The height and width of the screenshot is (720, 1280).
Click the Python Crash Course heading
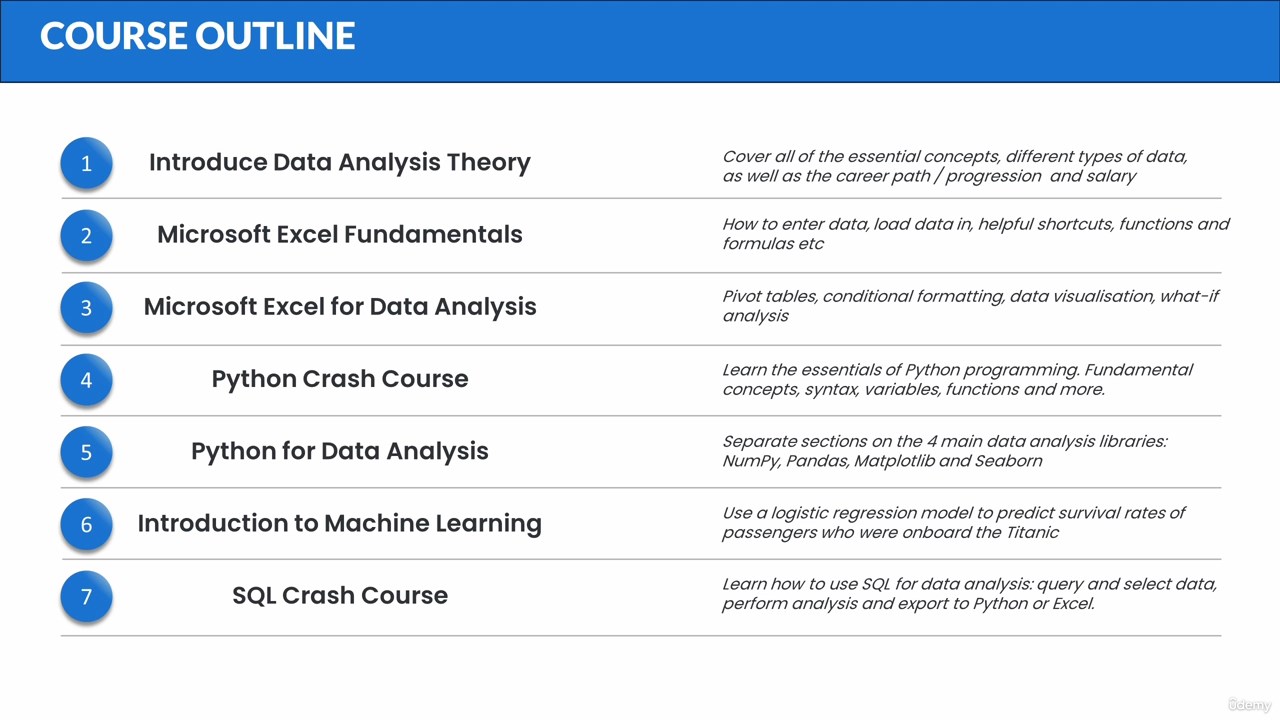coord(340,379)
